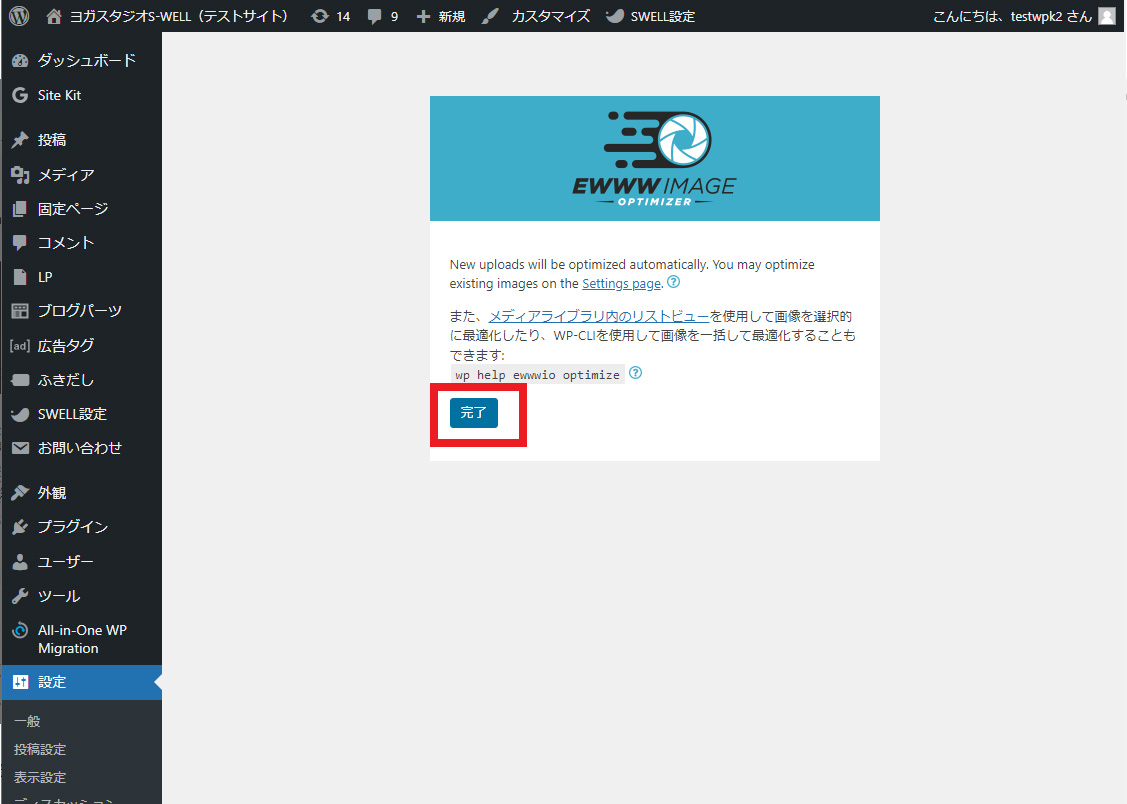Click the plug icon beside プラグイン
Image resolution: width=1127 pixels, height=804 pixels.
coord(20,527)
